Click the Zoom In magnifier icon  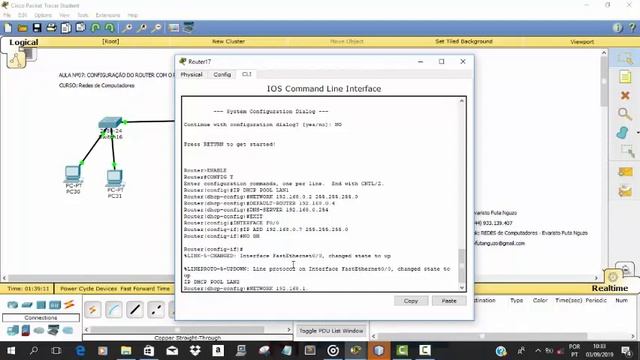coord(127,28)
